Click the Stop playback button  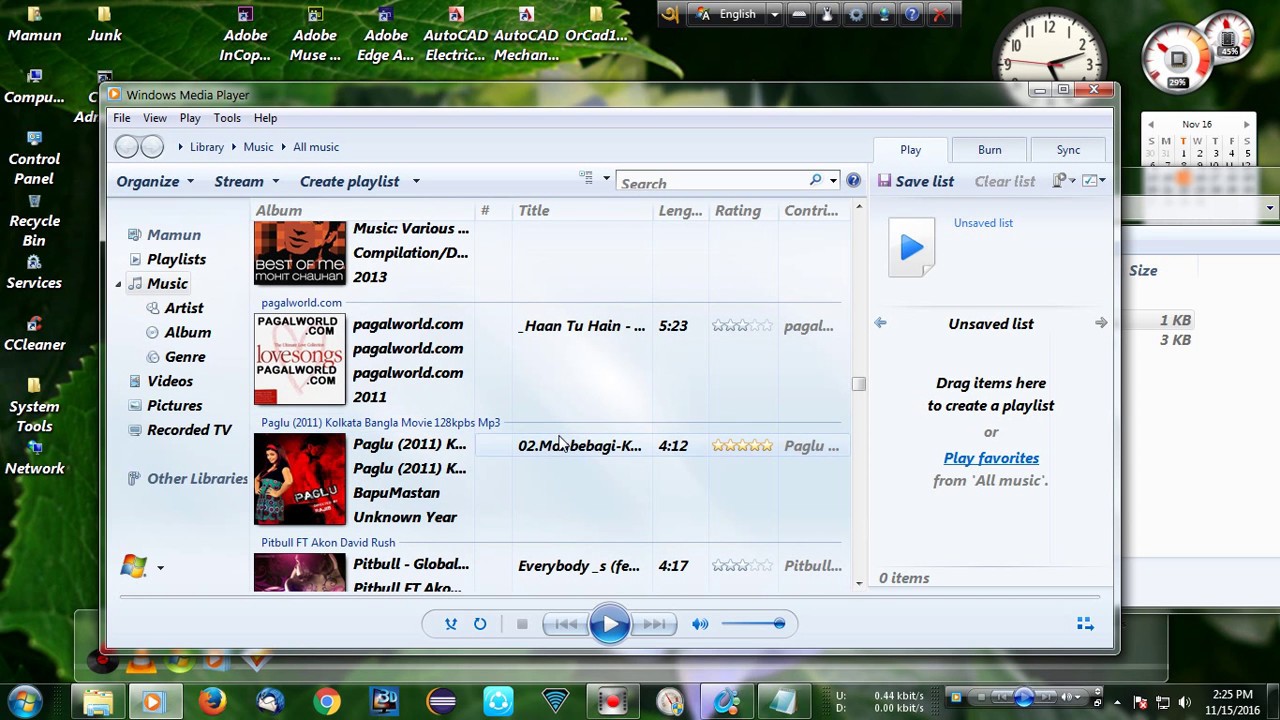(x=522, y=624)
